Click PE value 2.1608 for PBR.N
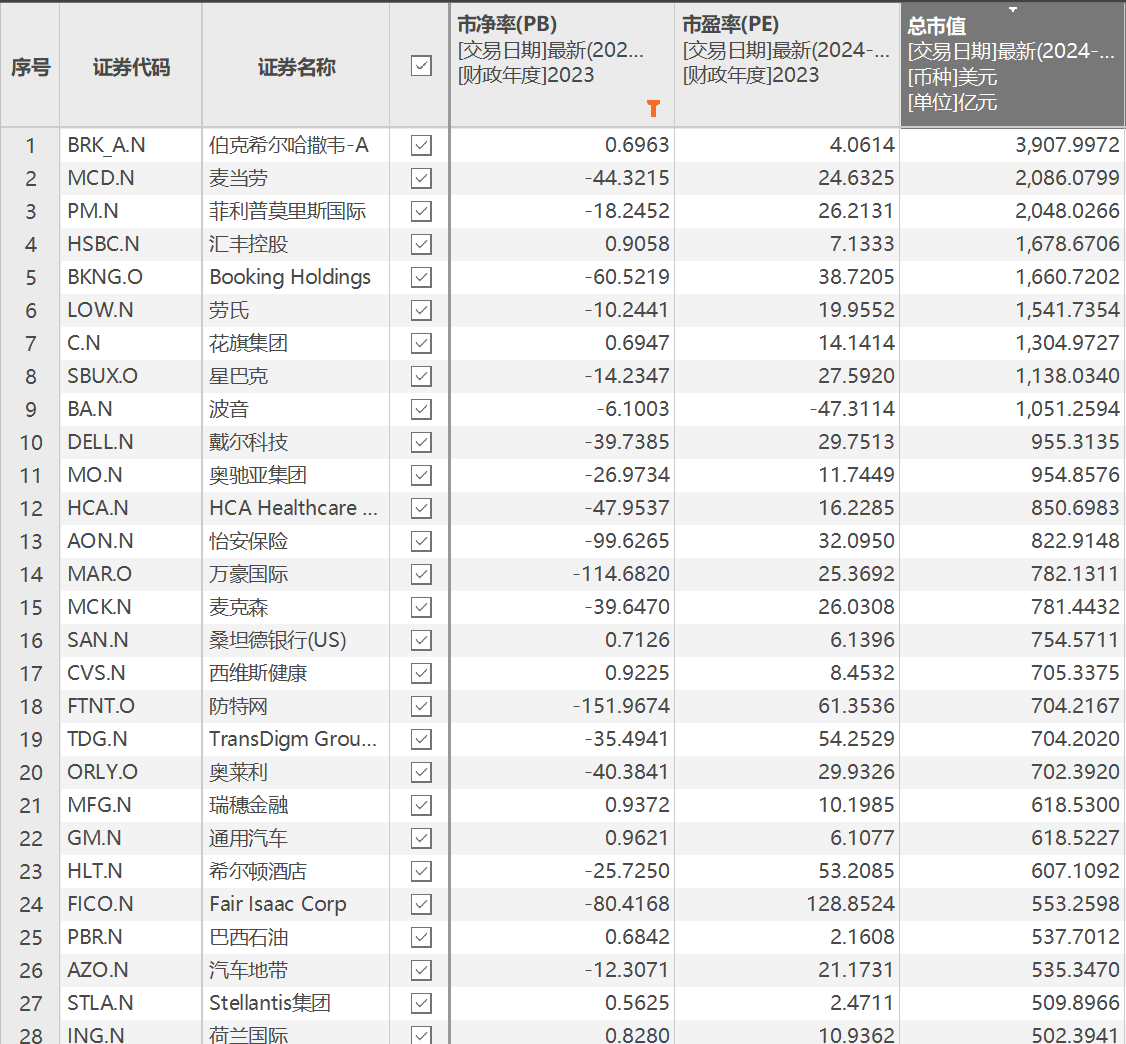Image resolution: width=1126 pixels, height=1044 pixels. 862,937
